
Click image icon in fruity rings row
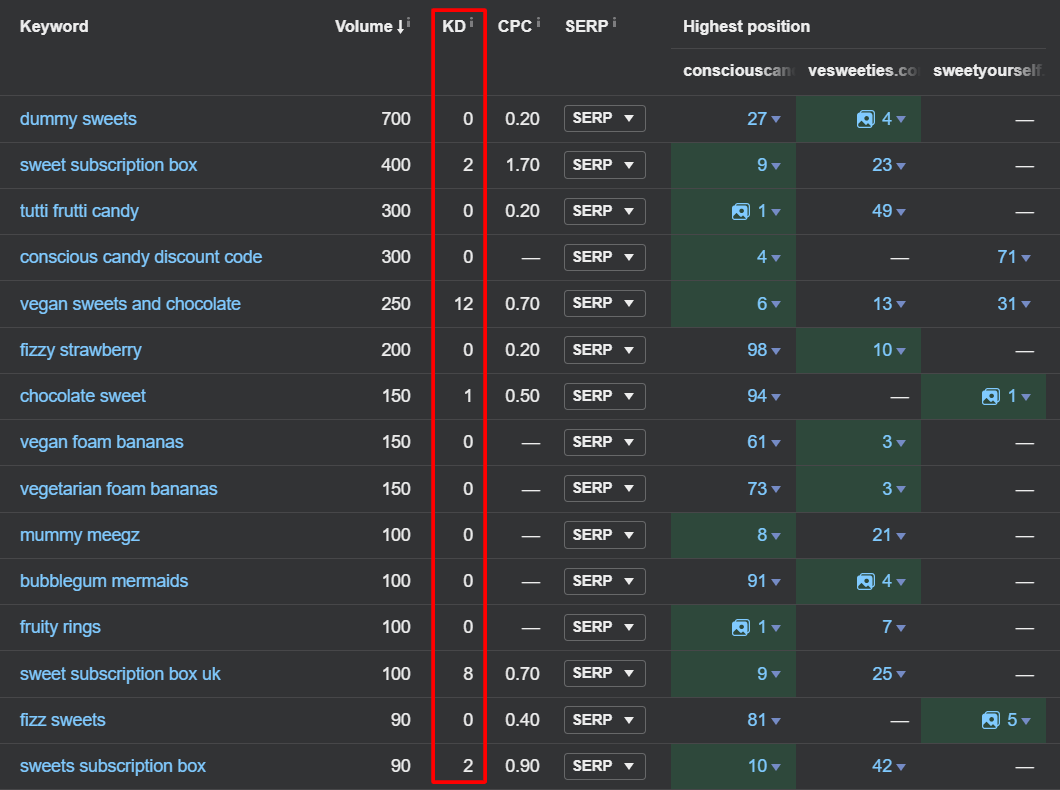pyautogui.click(x=740, y=627)
